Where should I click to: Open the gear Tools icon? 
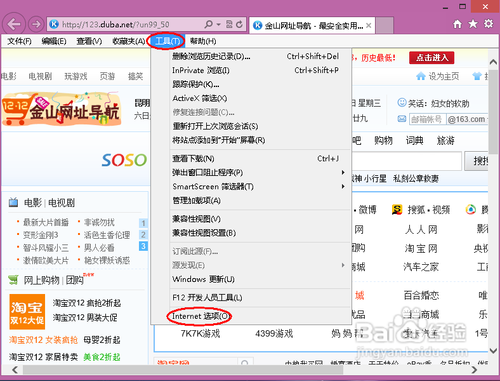coord(489,24)
